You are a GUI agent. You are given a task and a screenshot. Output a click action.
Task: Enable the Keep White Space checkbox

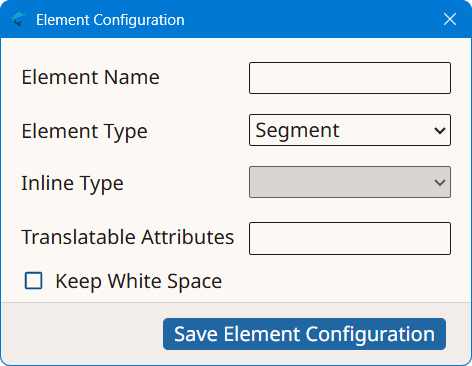pyautogui.click(x=34, y=280)
